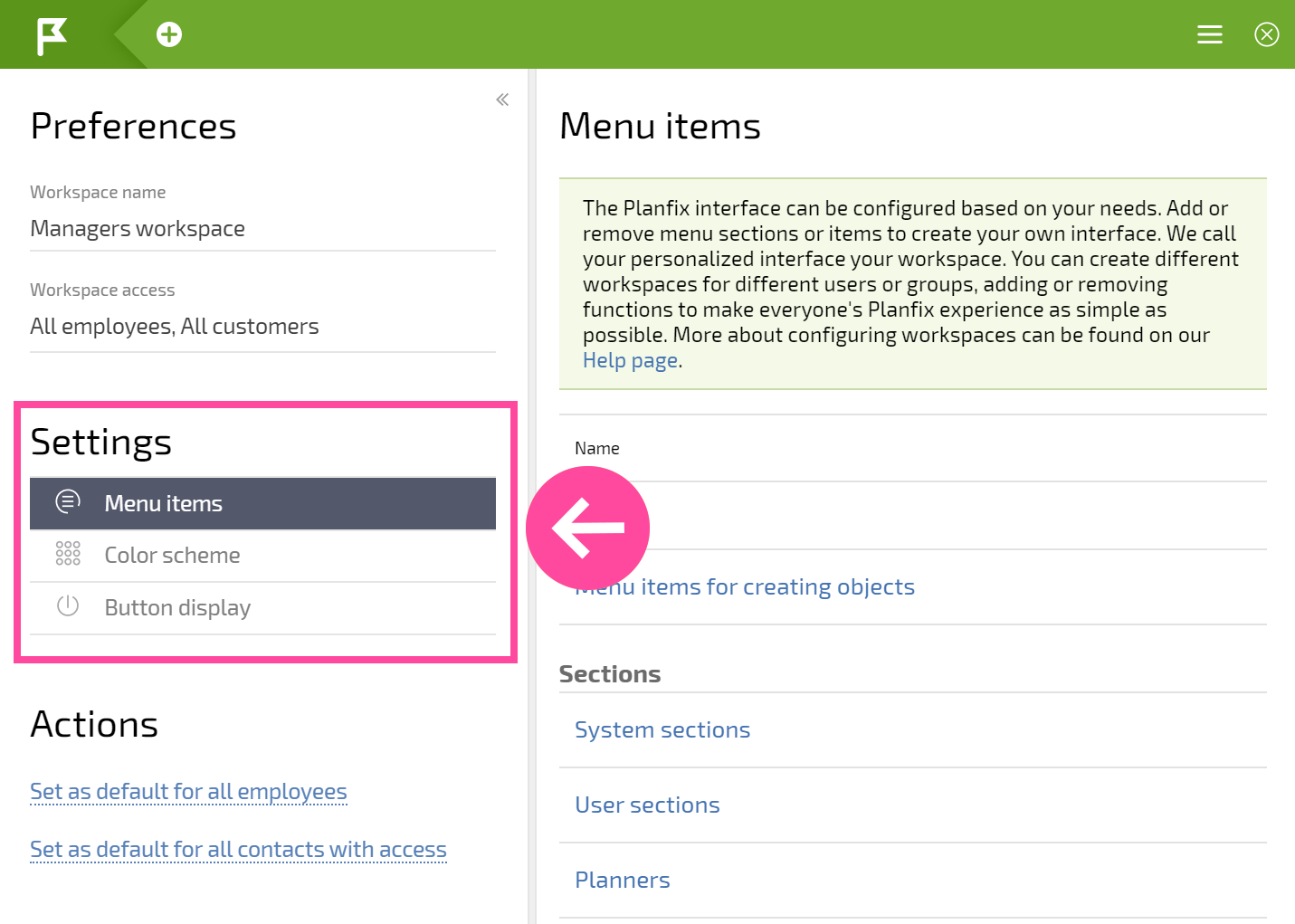
Task: Collapse the Preferences sidebar with double chevron
Action: point(502,100)
